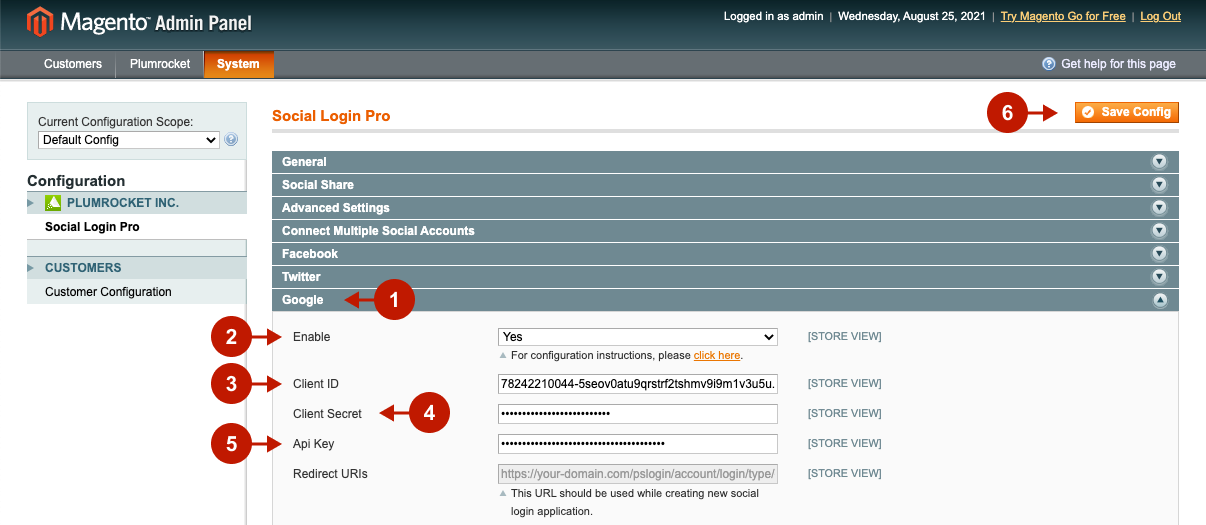Open the 'click here' configuration instructions link
The image size is (1206, 525).
coord(717,355)
